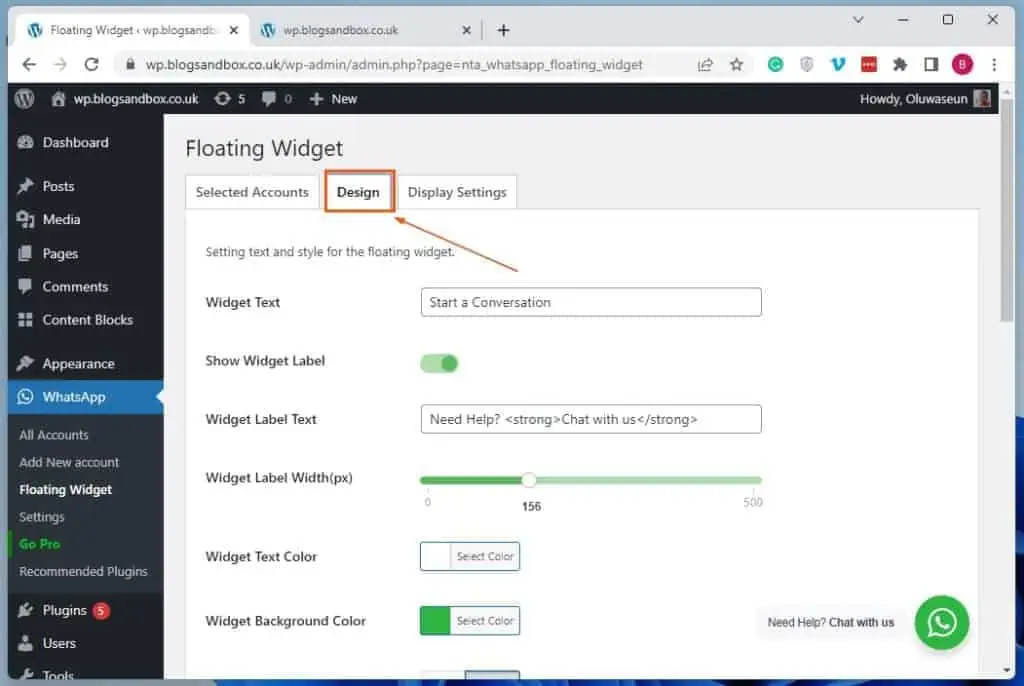This screenshot has height=686, width=1024.
Task: Click the Widget Label Width slider handle
Action: pyautogui.click(x=529, y=480)
